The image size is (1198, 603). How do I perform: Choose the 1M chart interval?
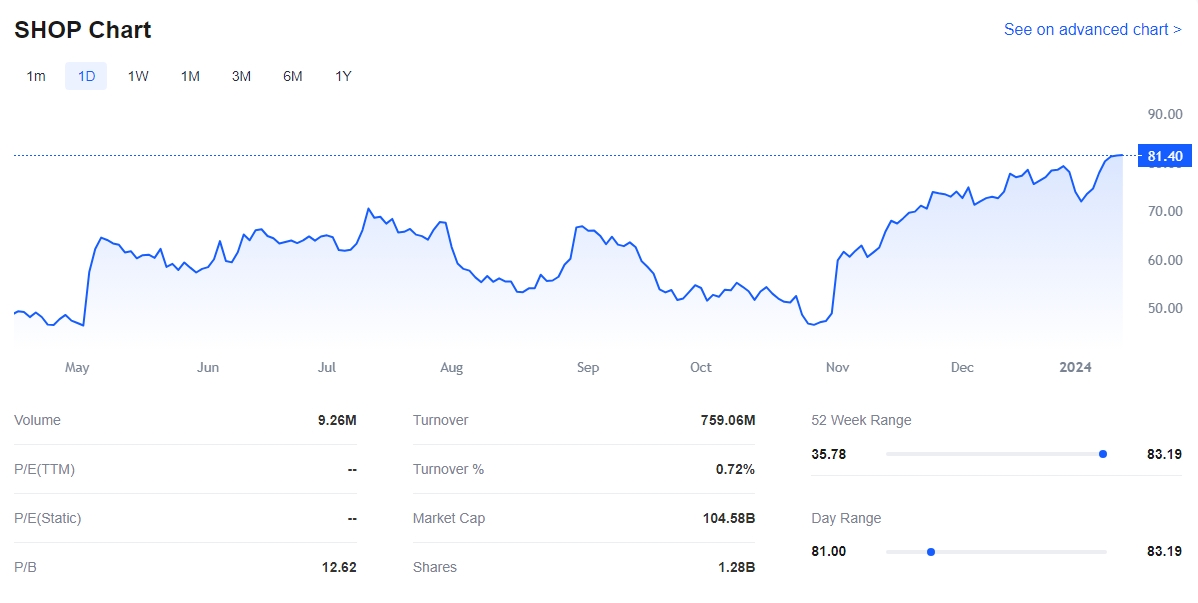[190, 76]
